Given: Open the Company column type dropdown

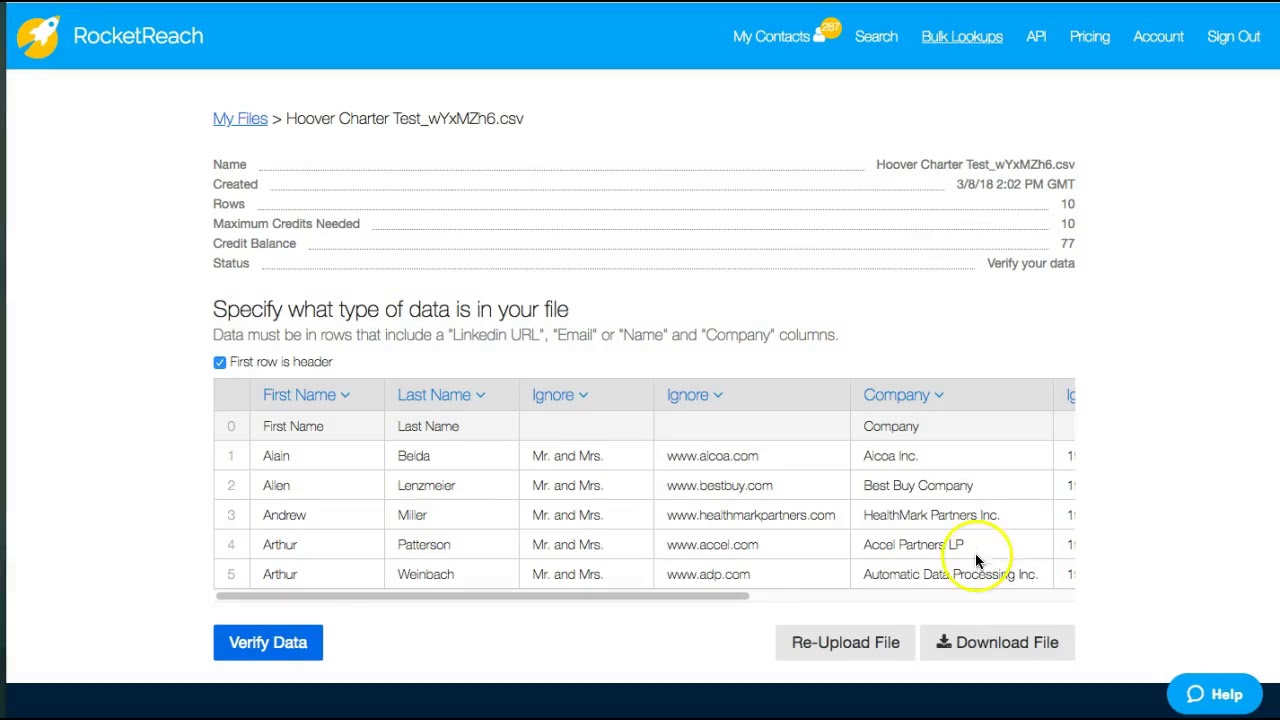Looking at the screenshot, I should tap(903, 395).
